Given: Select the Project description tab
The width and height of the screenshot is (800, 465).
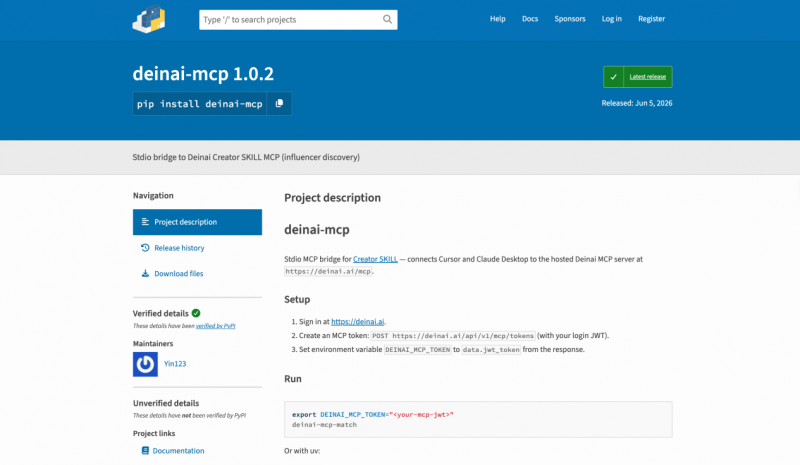Looking at the screenshot, I should tap(197, 222).
